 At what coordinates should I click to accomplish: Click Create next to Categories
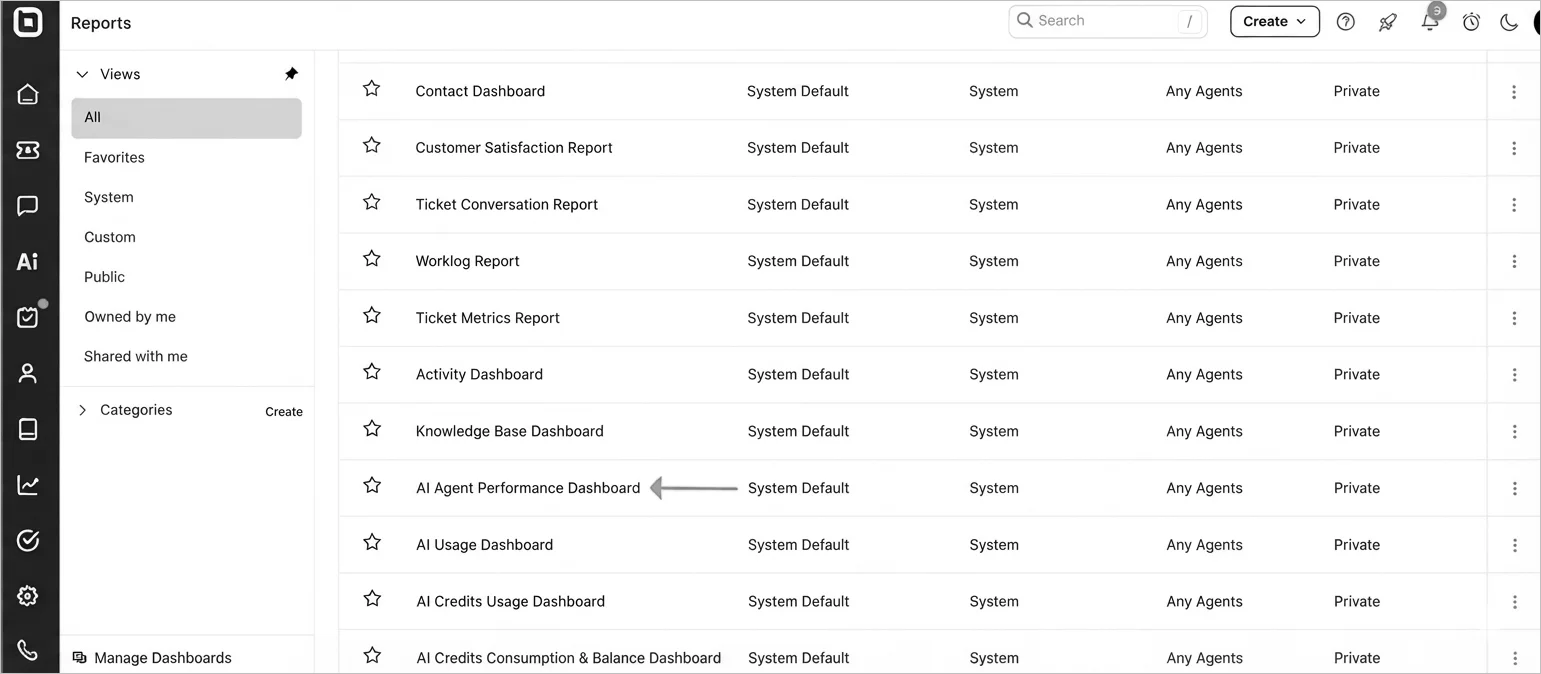(x=284, y=411)
